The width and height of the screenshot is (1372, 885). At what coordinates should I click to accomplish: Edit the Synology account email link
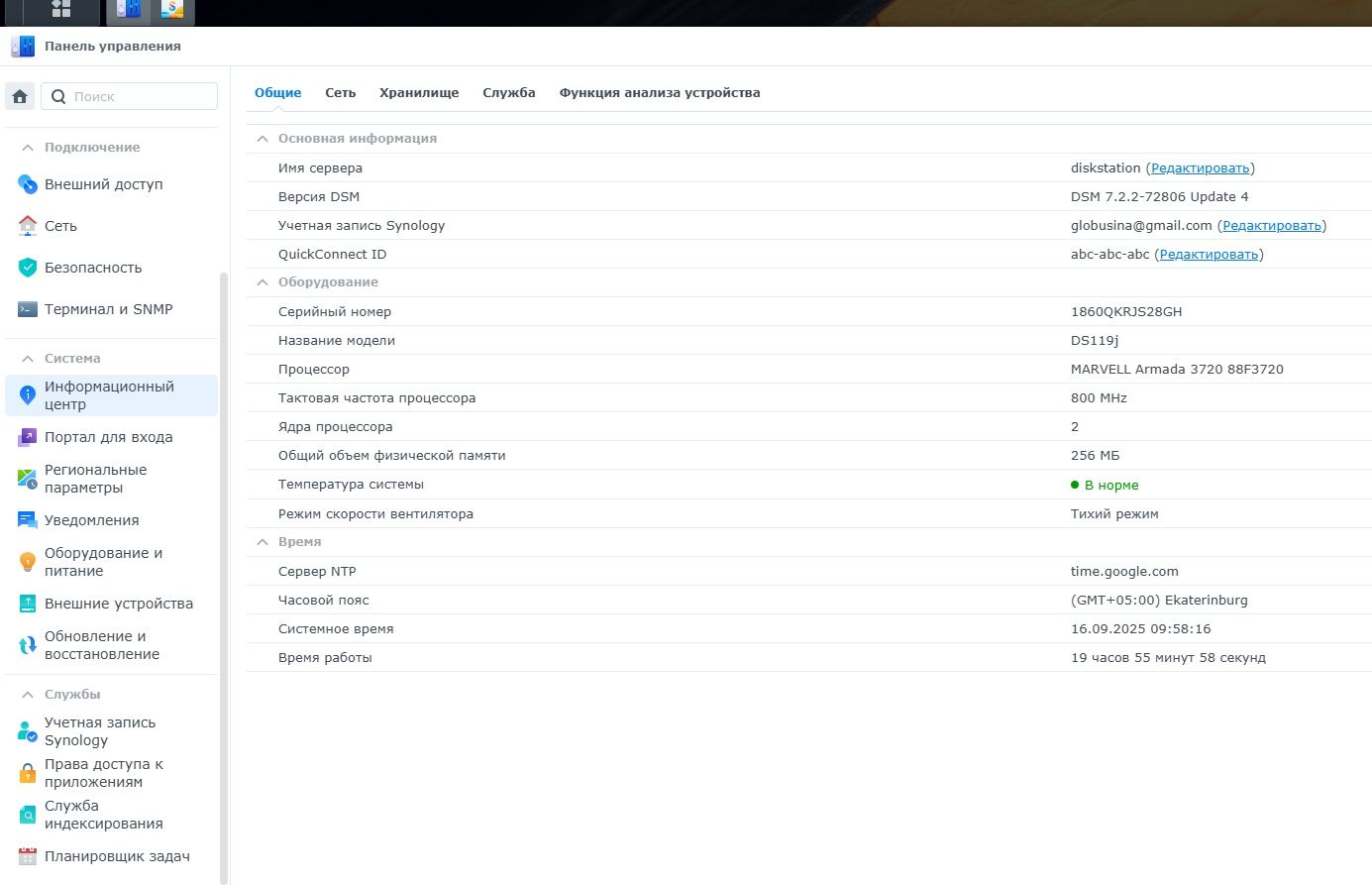[x=1272, y=226]
